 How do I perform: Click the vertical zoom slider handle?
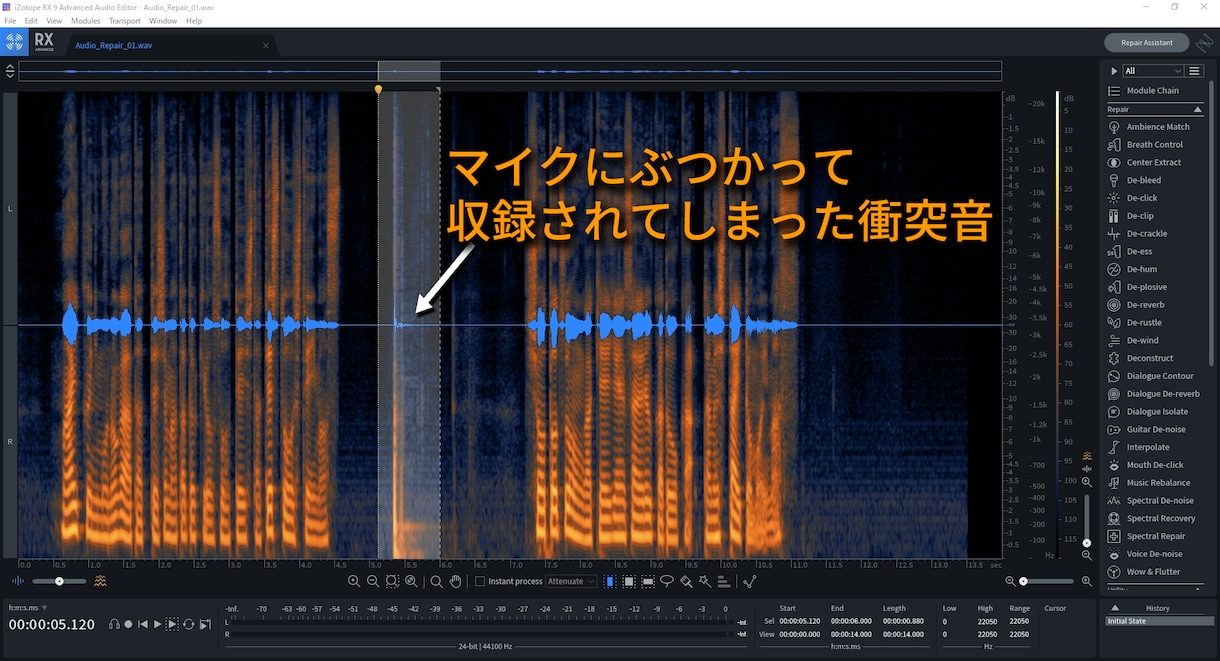pos(1086,543)
